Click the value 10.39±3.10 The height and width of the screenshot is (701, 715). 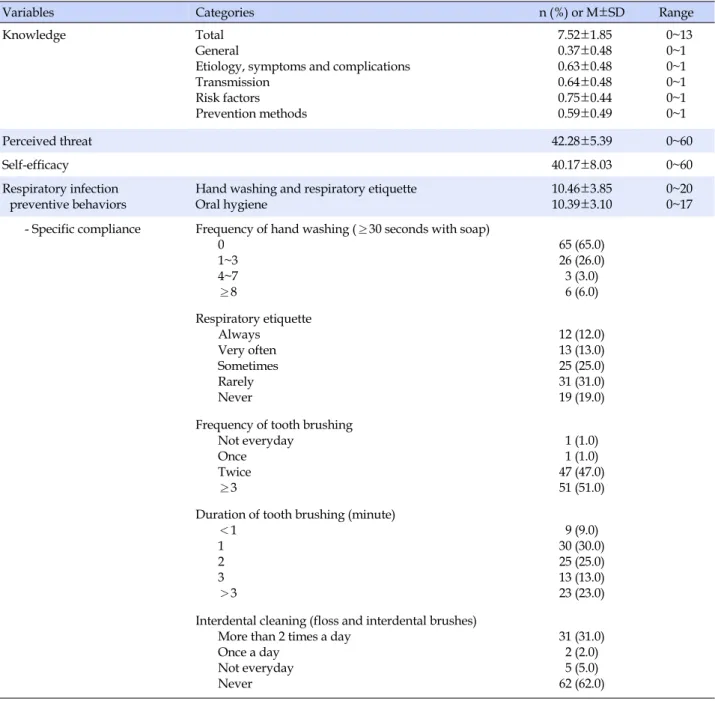(x=582, y=204)
